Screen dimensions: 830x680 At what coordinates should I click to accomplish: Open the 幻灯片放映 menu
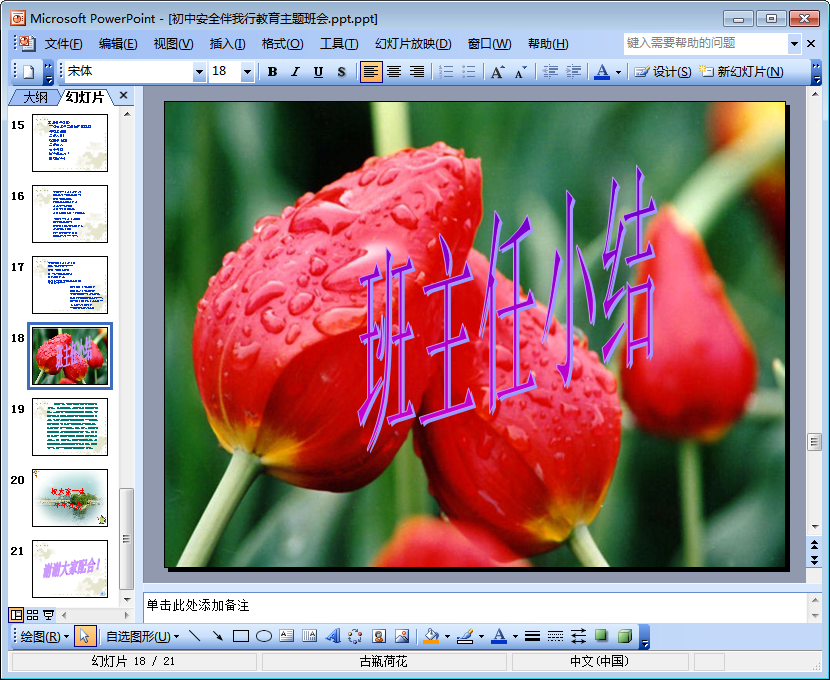[413, 44]
